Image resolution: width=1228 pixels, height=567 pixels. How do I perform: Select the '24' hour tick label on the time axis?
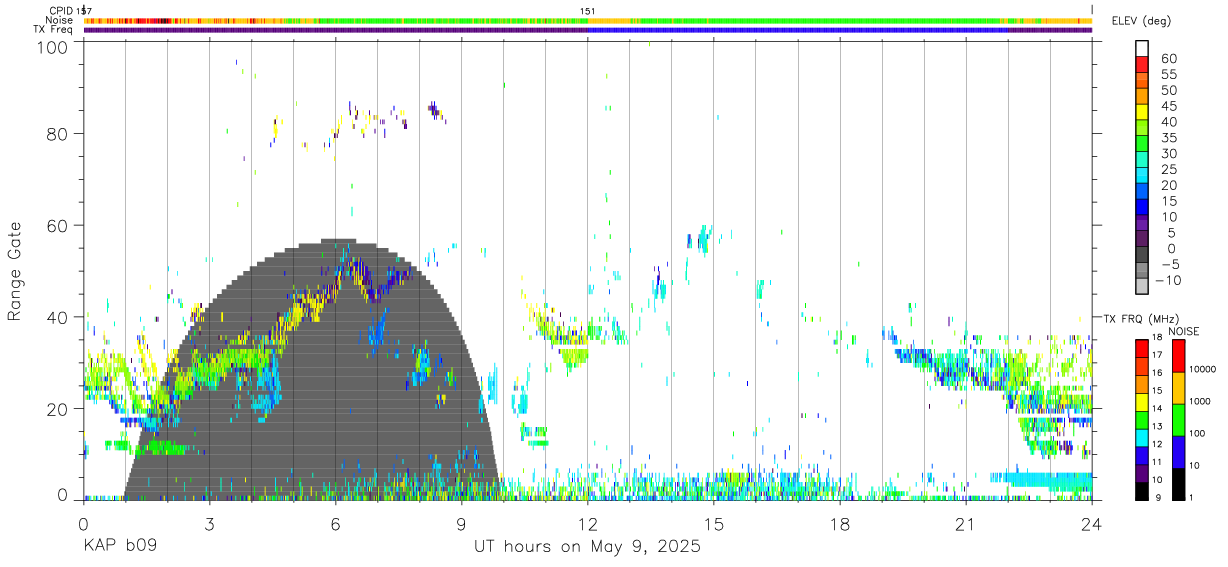1092,523
